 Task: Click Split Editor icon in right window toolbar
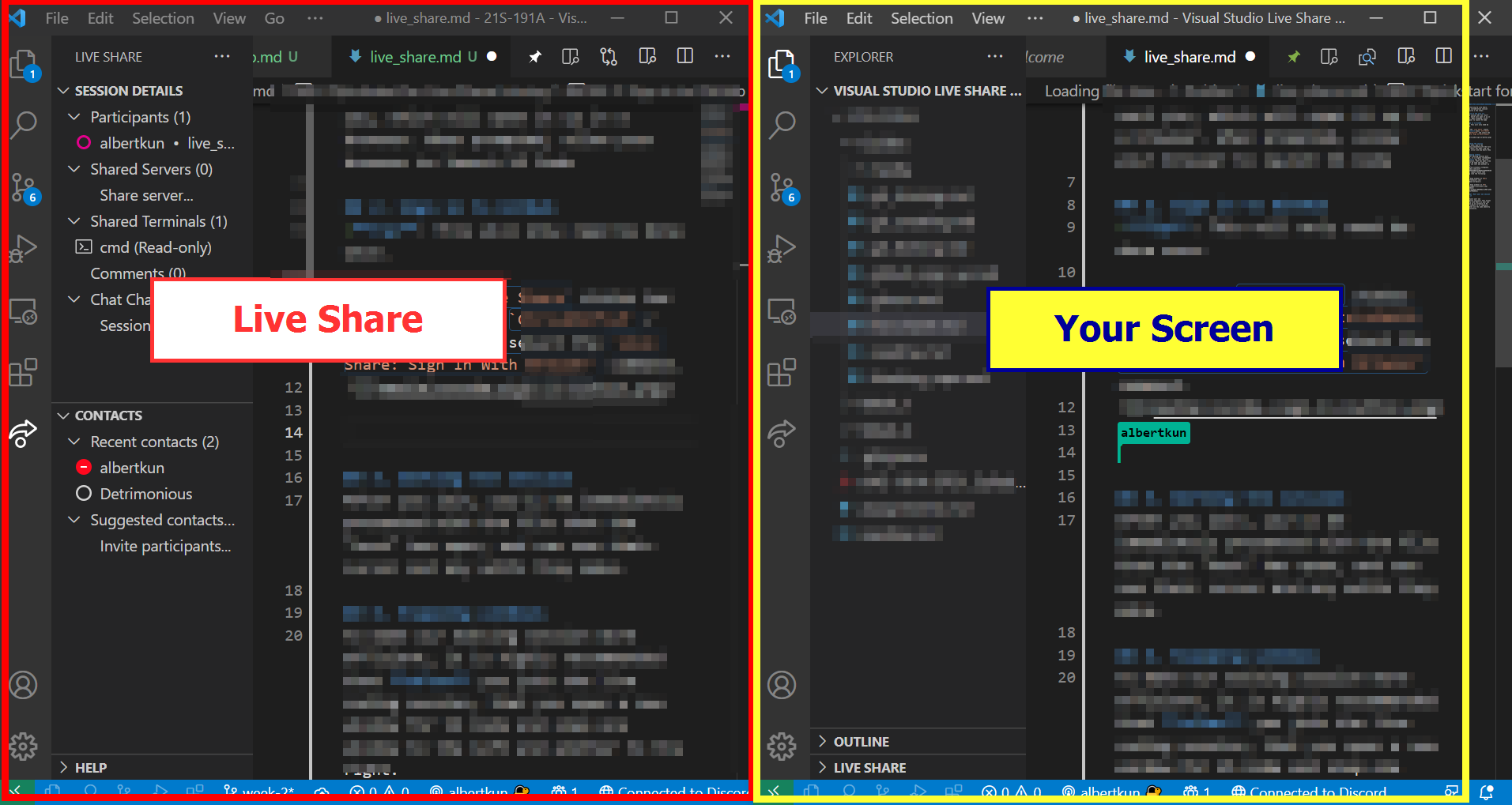pos(1444,56)
